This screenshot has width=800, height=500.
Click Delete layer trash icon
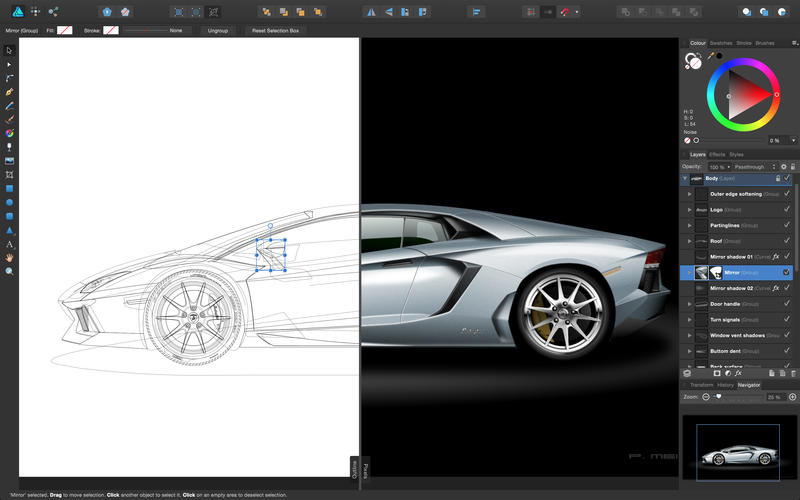pyautogui.click(x=793, y=373)
